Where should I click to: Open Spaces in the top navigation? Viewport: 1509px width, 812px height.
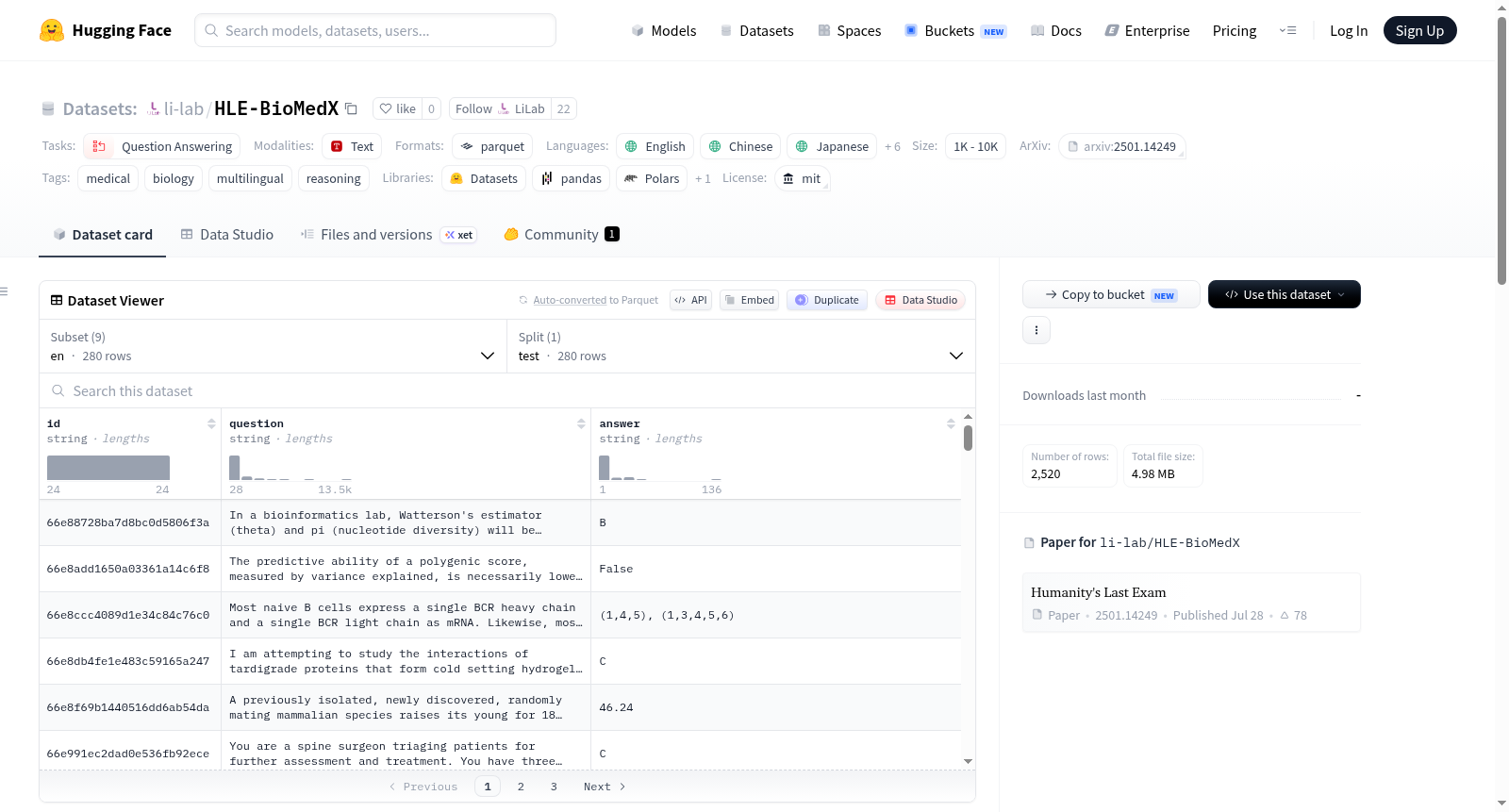pyautogui.click(x=850, y=30)
